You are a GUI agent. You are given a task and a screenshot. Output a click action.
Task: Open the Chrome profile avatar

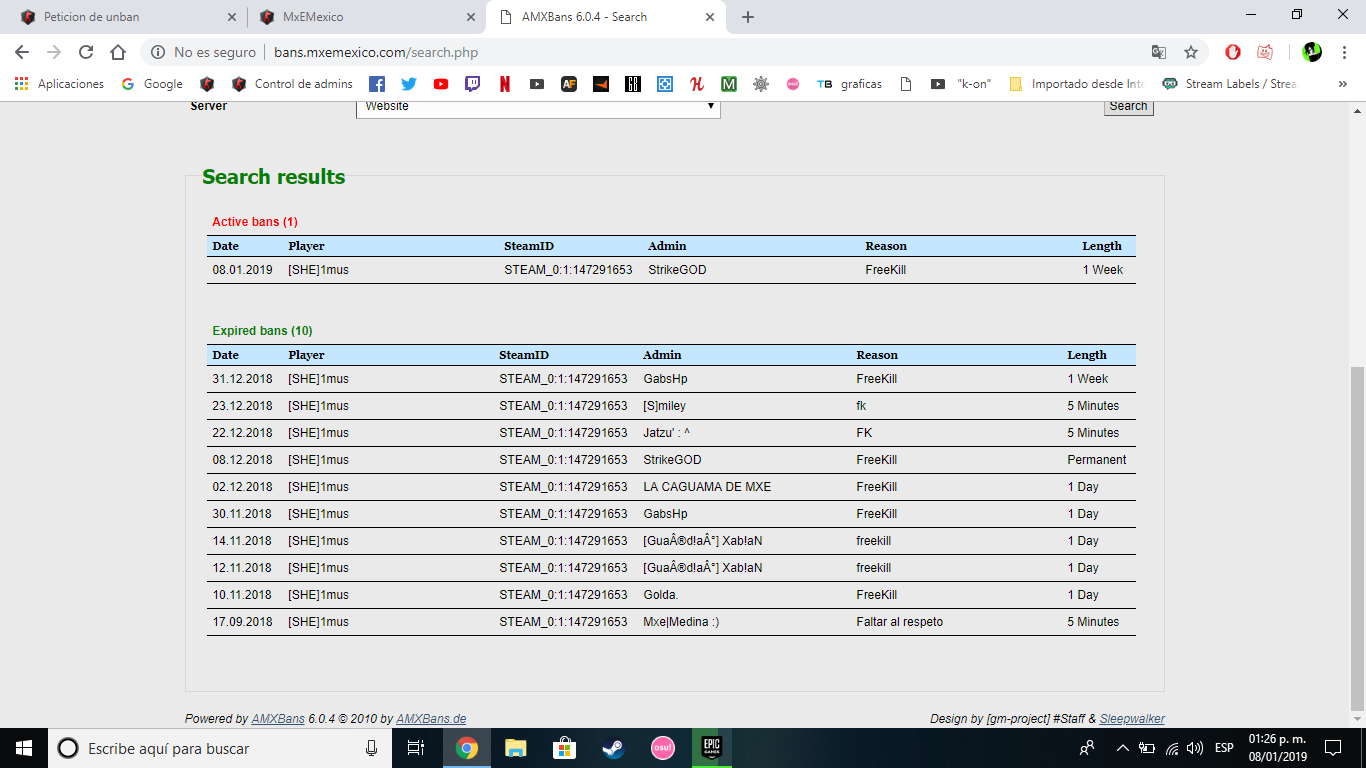pyautogui.click(x=1312, y=52)
